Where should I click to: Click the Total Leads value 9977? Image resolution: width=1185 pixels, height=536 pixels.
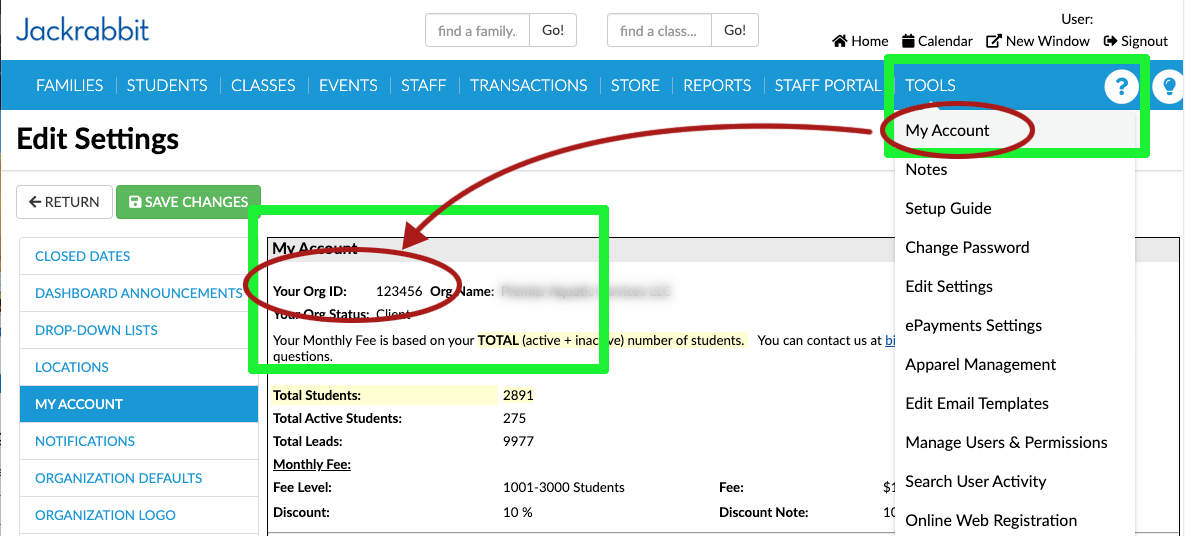point(518,442)
